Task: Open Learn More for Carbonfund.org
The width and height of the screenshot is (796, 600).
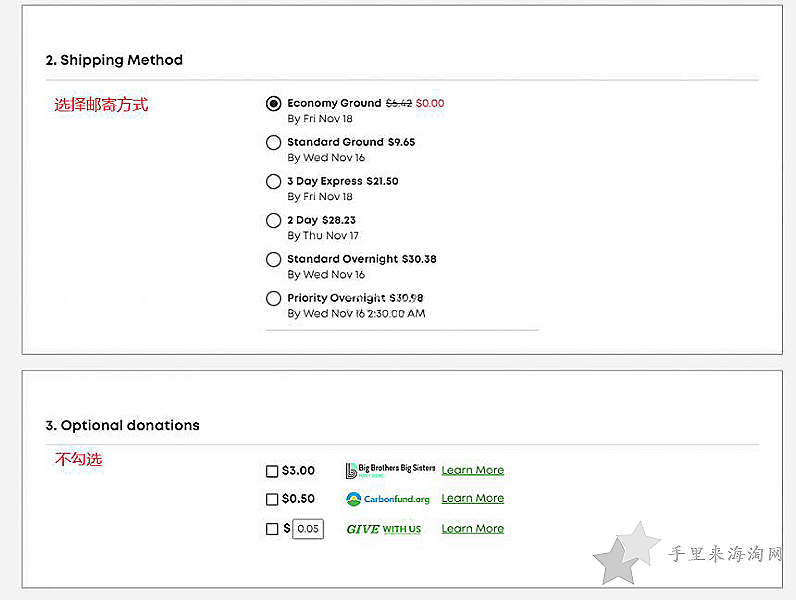Action: tap(473, 498)
